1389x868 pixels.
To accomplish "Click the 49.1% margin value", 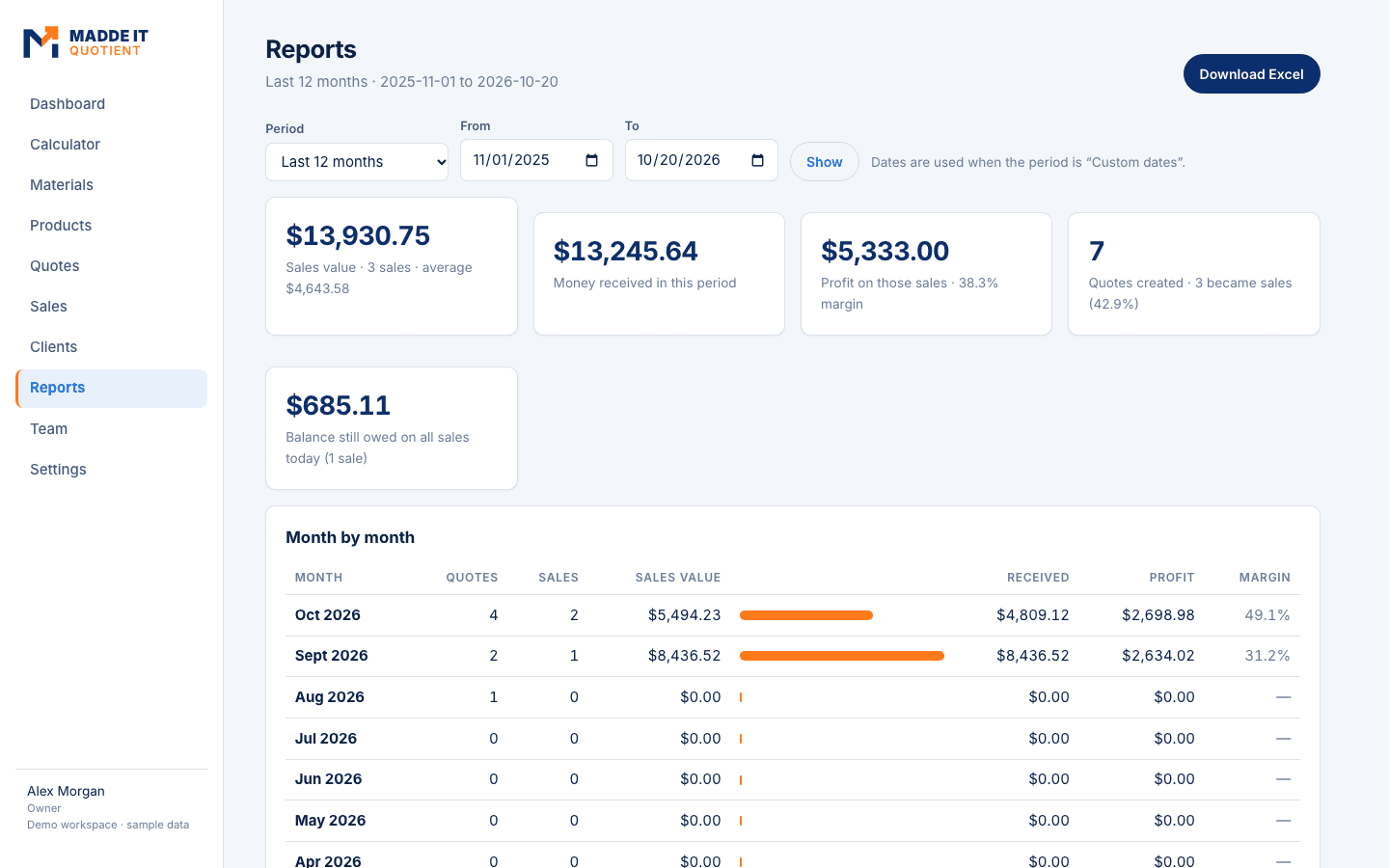I will coord(1267,615).
